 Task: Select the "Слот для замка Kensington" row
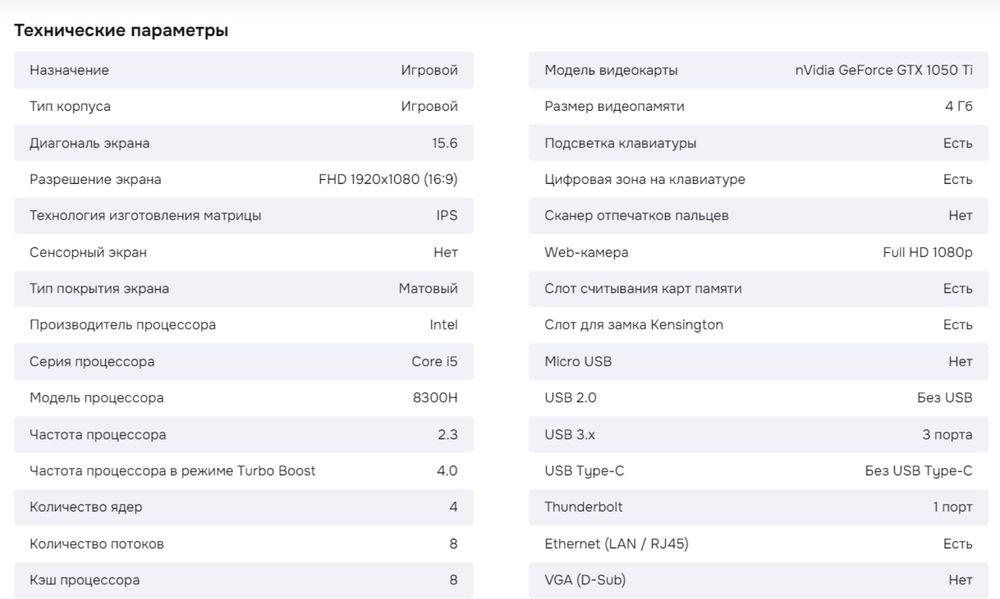pyautogui.click(x=758, y=325)
